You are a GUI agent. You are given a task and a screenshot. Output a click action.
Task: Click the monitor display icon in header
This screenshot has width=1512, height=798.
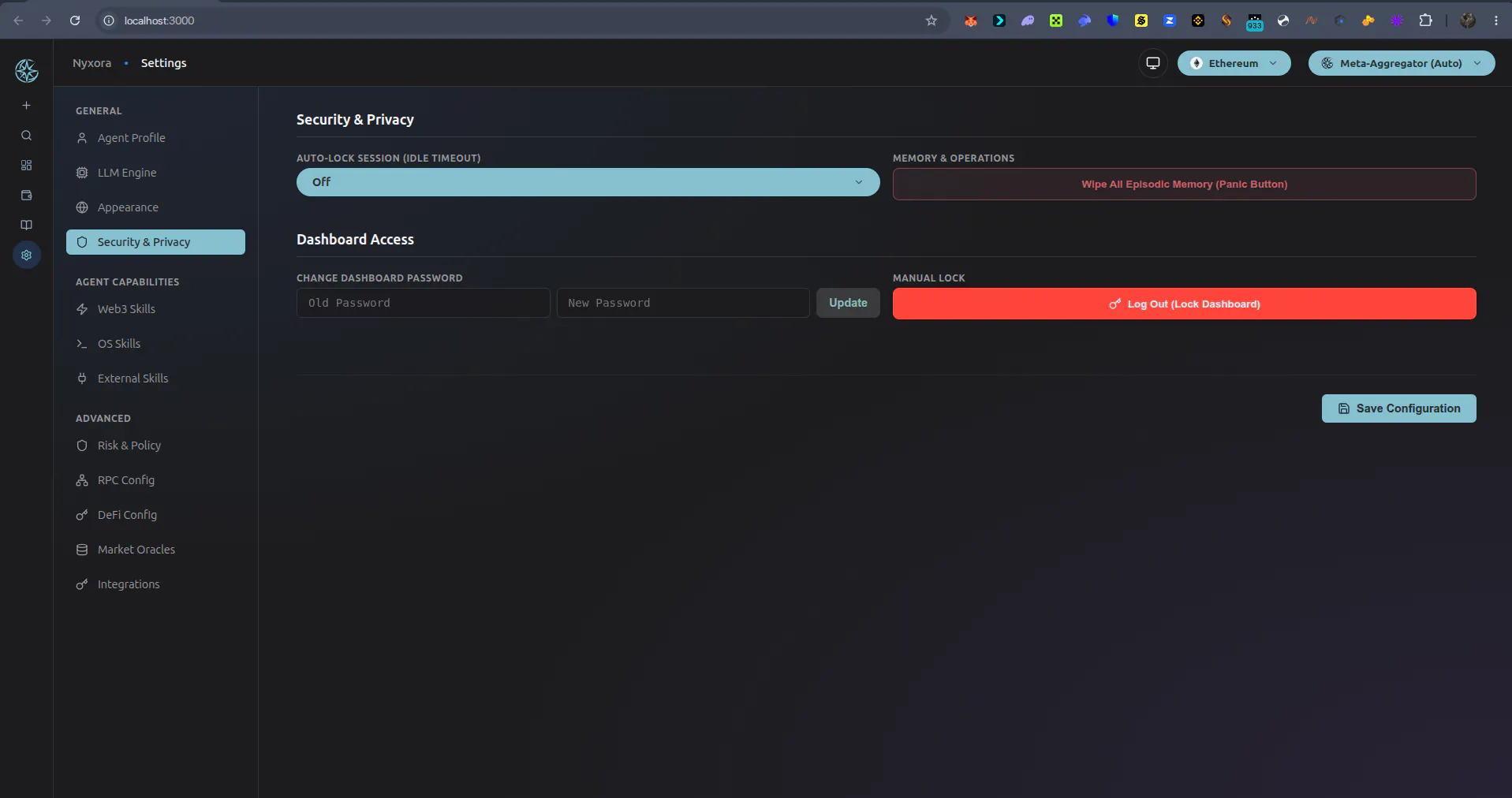point(1153,63)
